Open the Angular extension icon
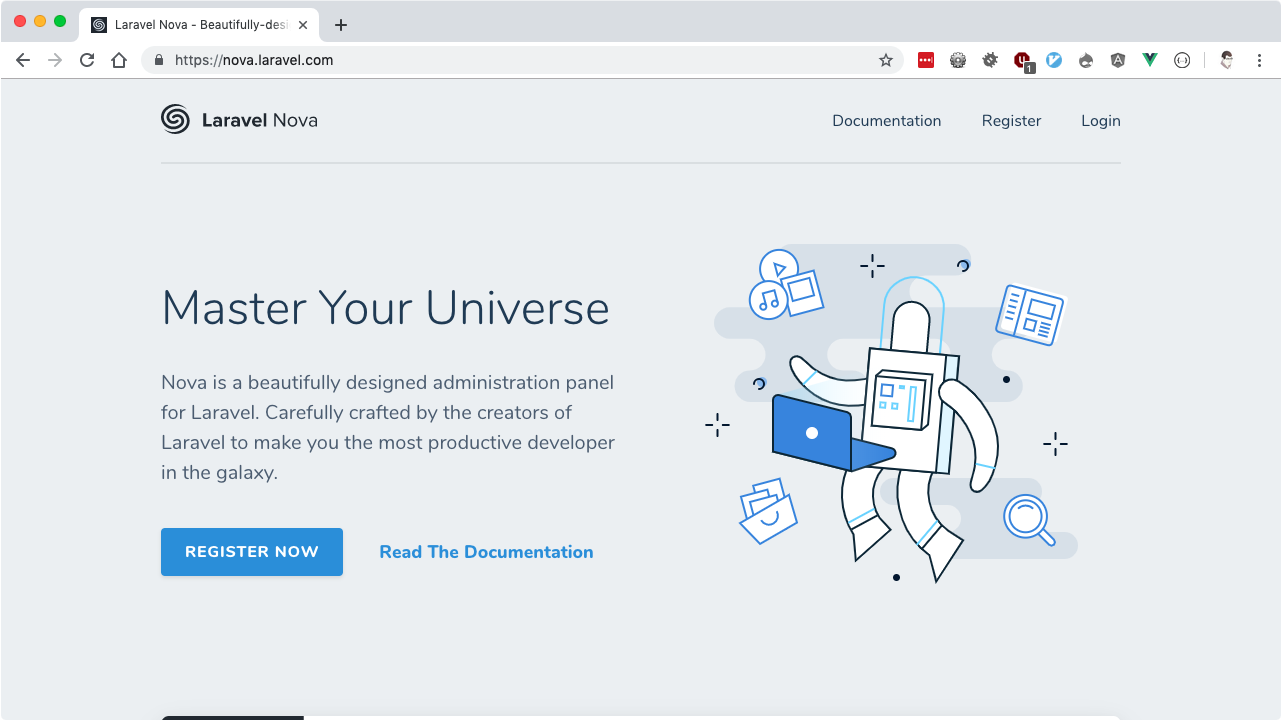The height and width of the screenshot is (721, 1281). (1118, 60)
